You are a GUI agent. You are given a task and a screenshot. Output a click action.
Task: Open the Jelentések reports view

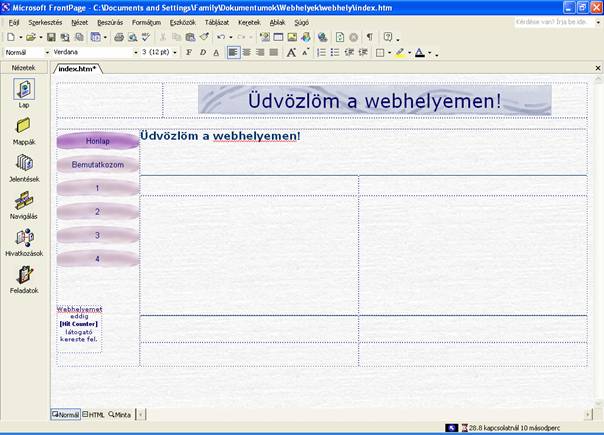tap(24, 163)
